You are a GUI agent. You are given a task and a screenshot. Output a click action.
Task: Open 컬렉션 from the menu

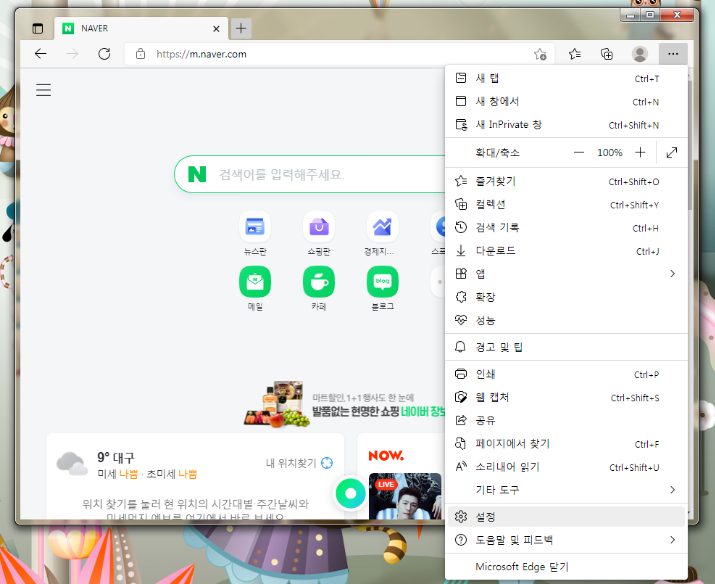pos(566,205)
